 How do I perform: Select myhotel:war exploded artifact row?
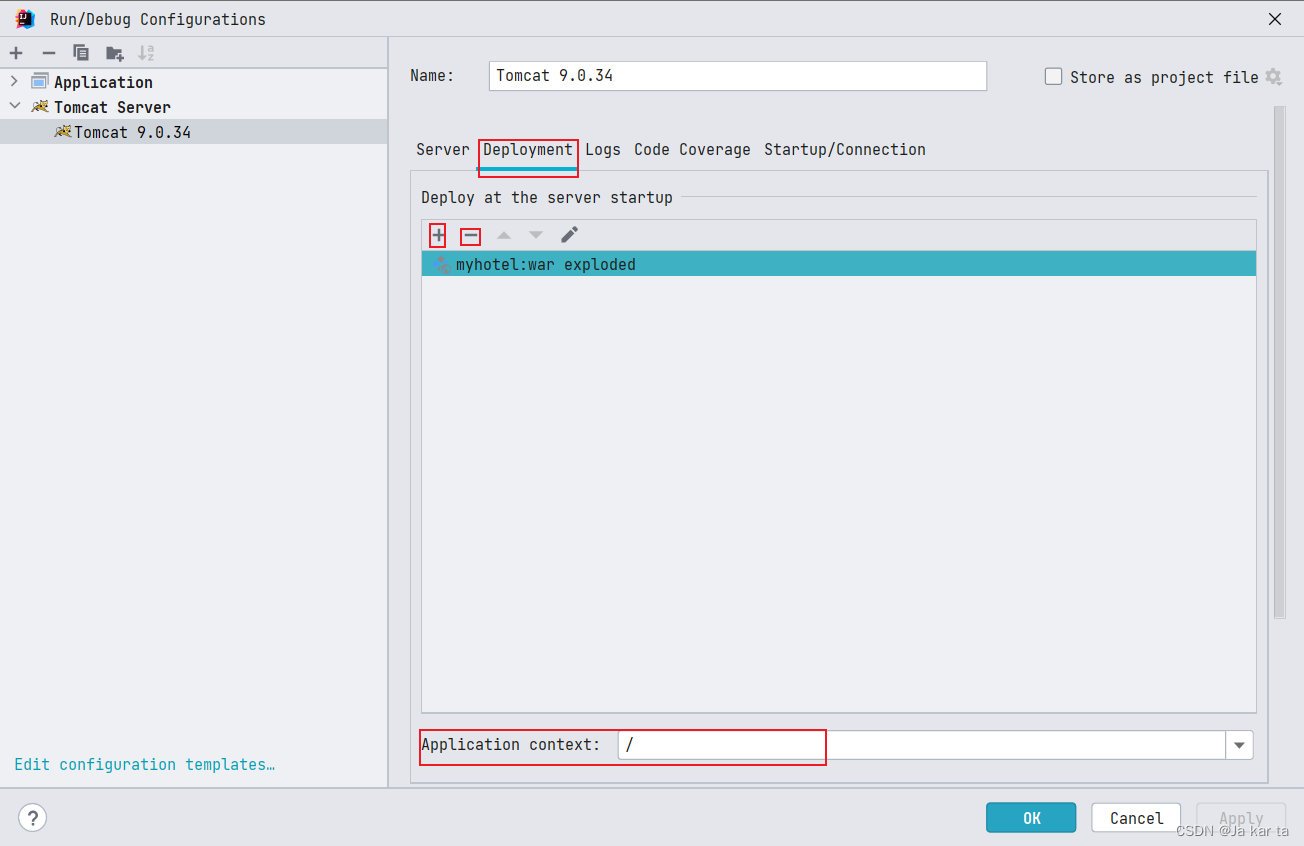coord(838,264)
